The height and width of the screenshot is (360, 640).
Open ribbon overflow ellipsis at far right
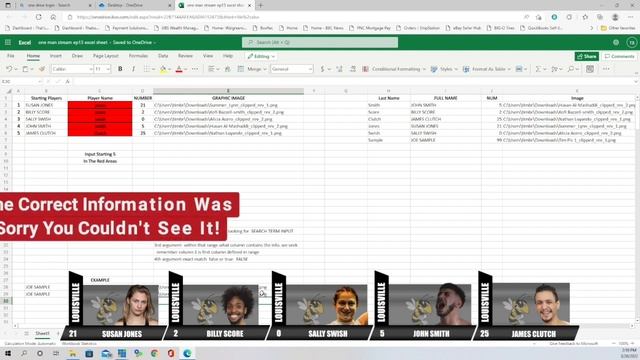point(606,69)
